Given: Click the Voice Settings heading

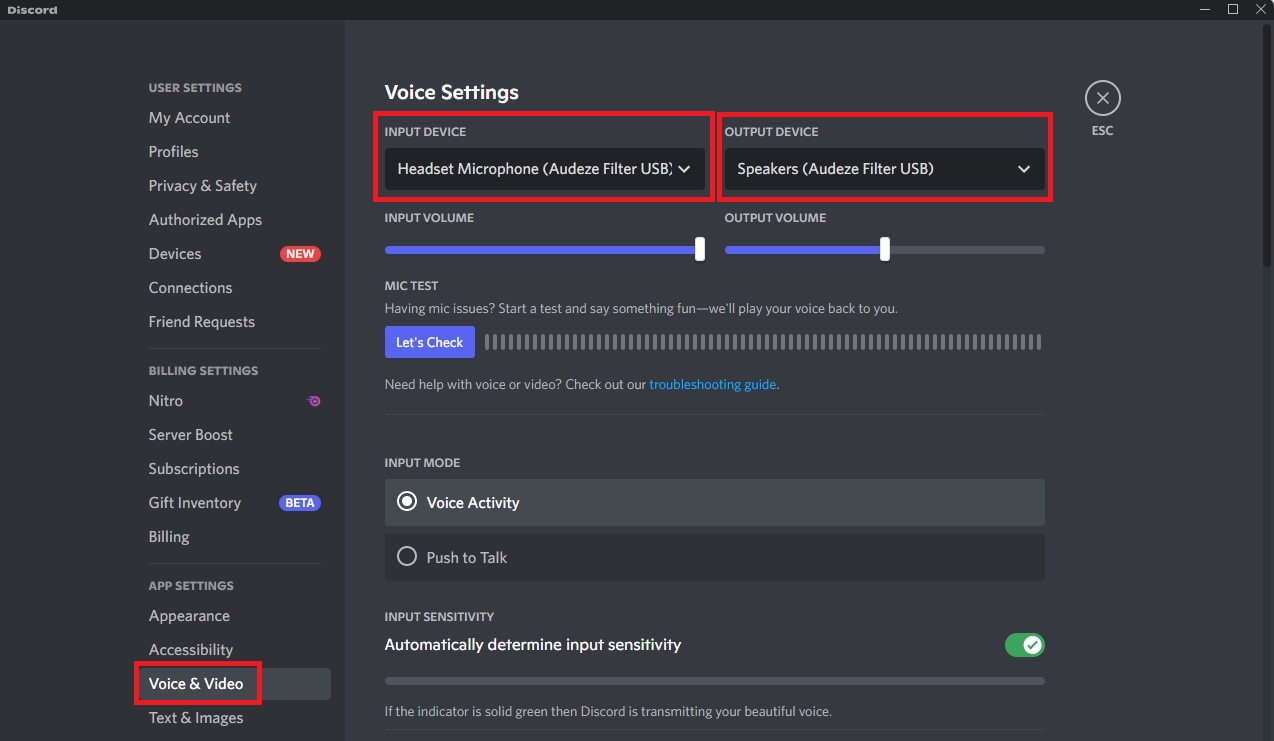Looking at the screenshot, I should coord(452,92).
